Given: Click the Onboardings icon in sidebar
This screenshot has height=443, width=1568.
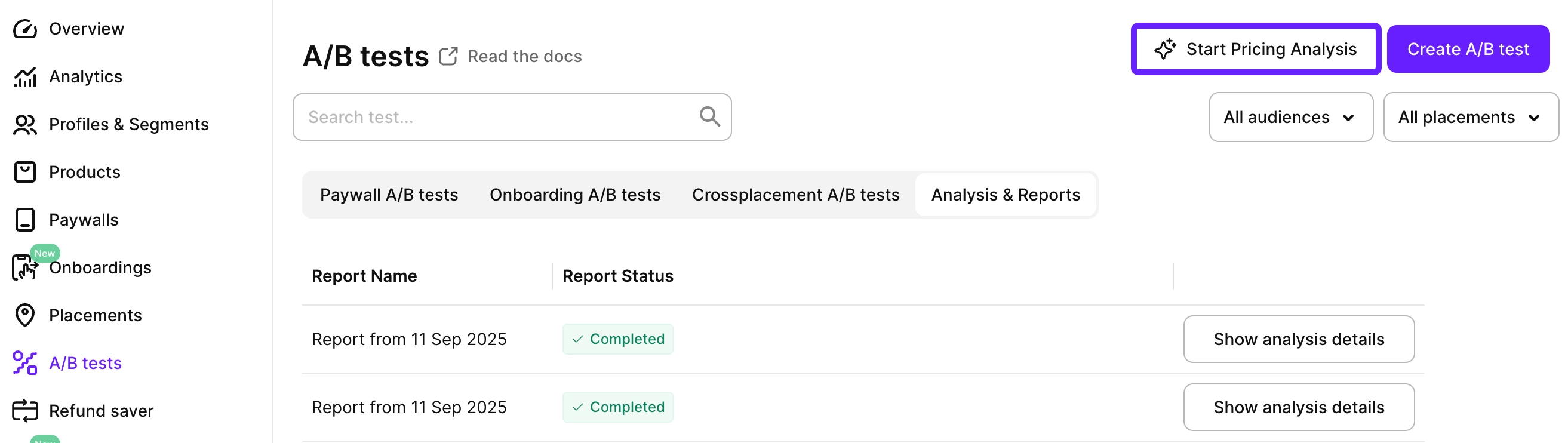Looking at the screenshot, I should tap(25, 267).
